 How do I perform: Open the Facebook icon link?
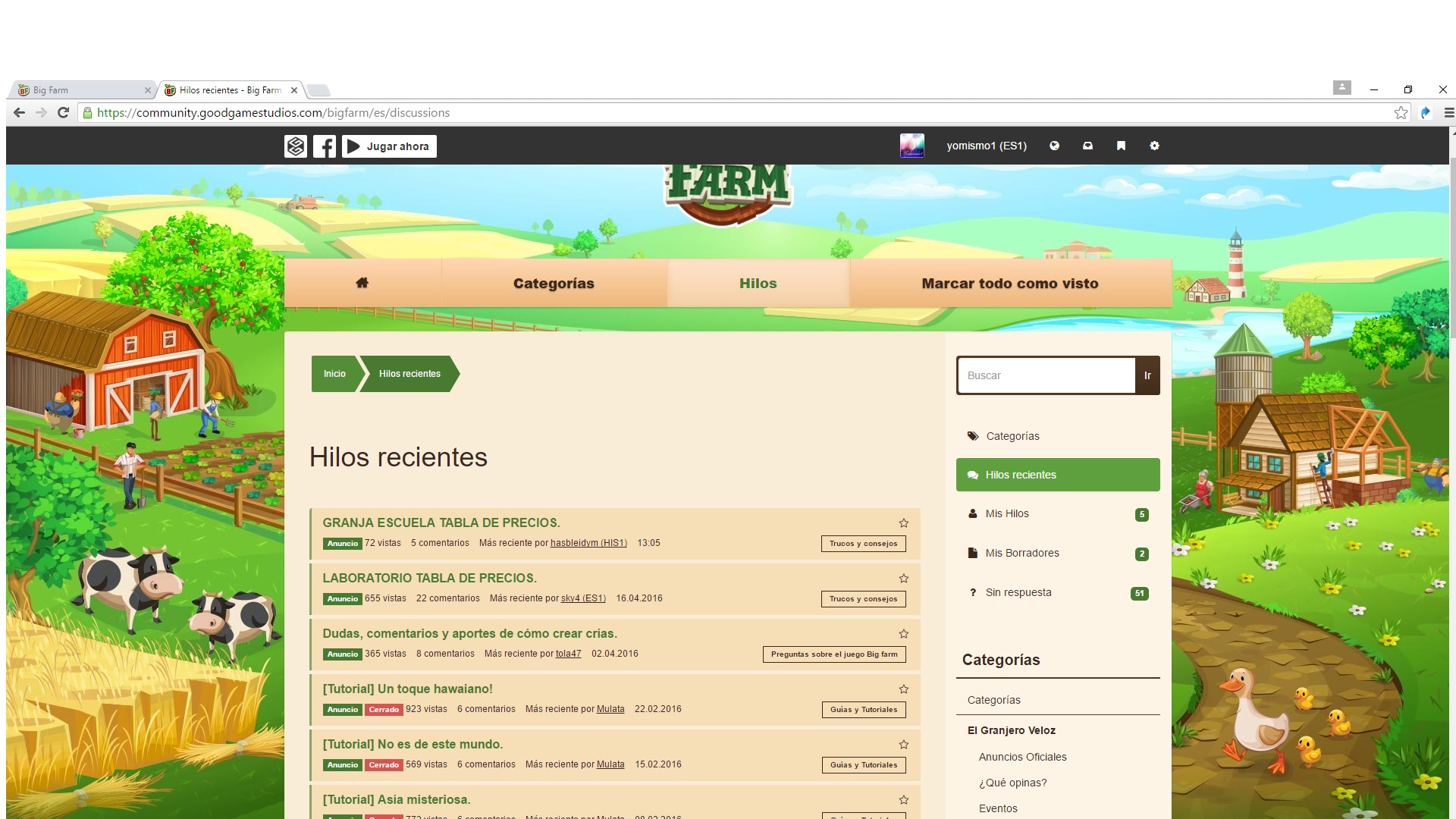[x=325, y=146]
